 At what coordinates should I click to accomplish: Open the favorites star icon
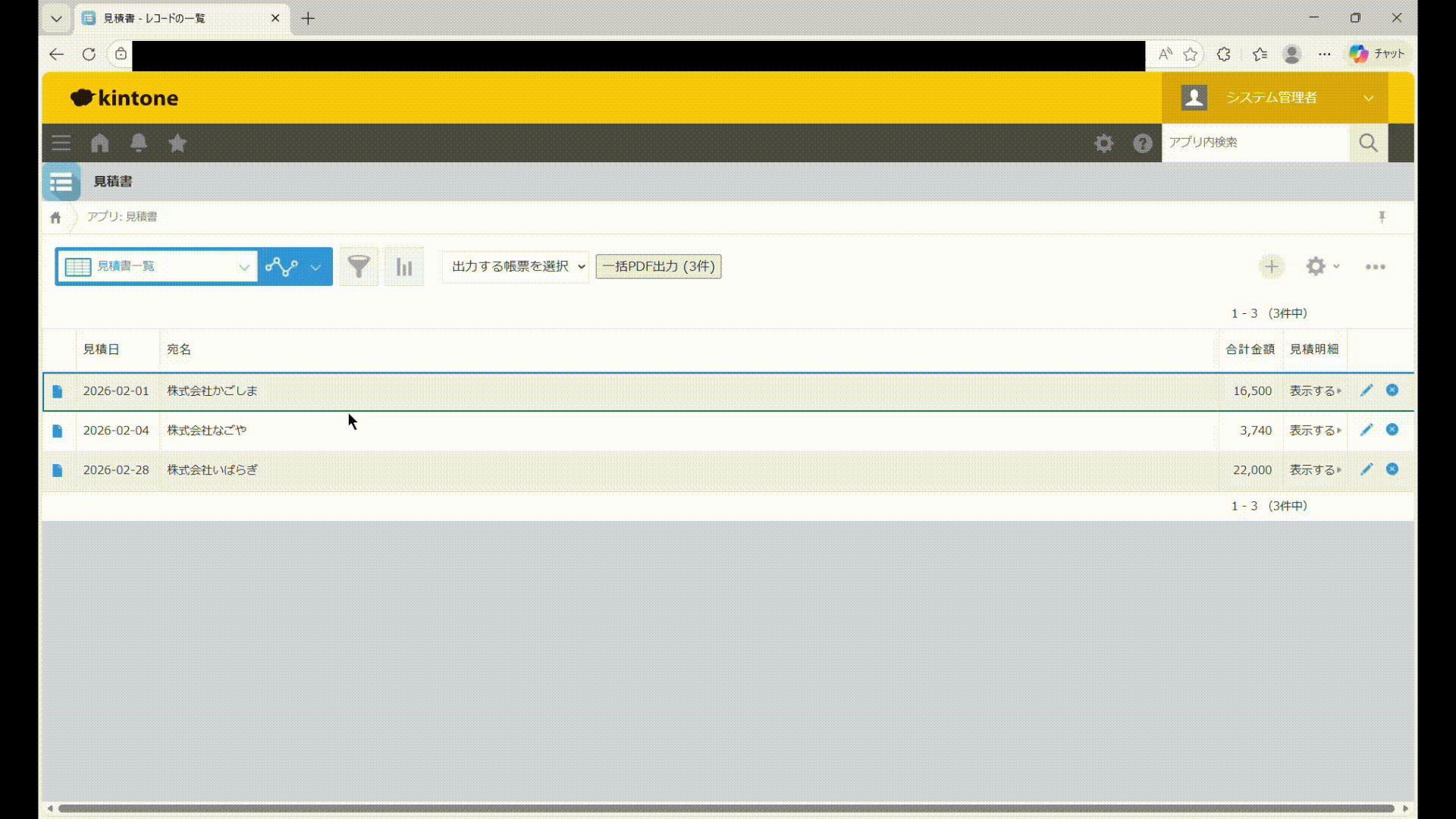click(177, 143)
